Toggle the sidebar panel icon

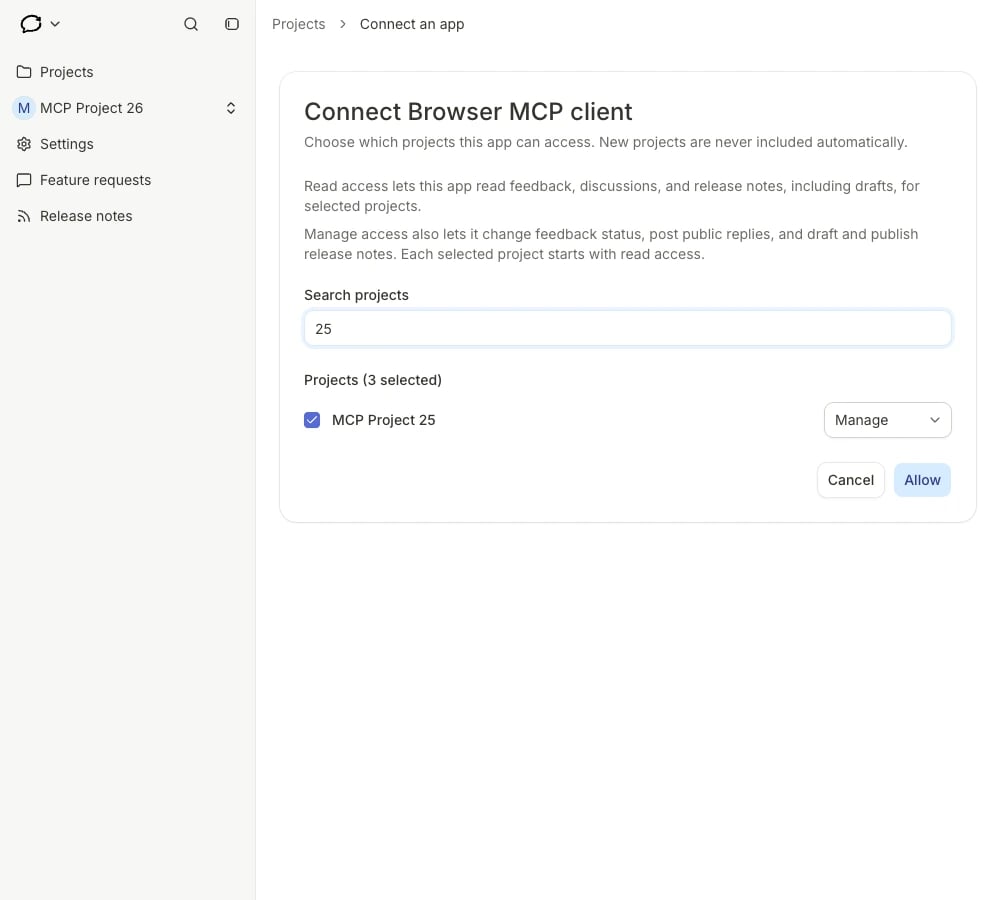pos(232,24)
